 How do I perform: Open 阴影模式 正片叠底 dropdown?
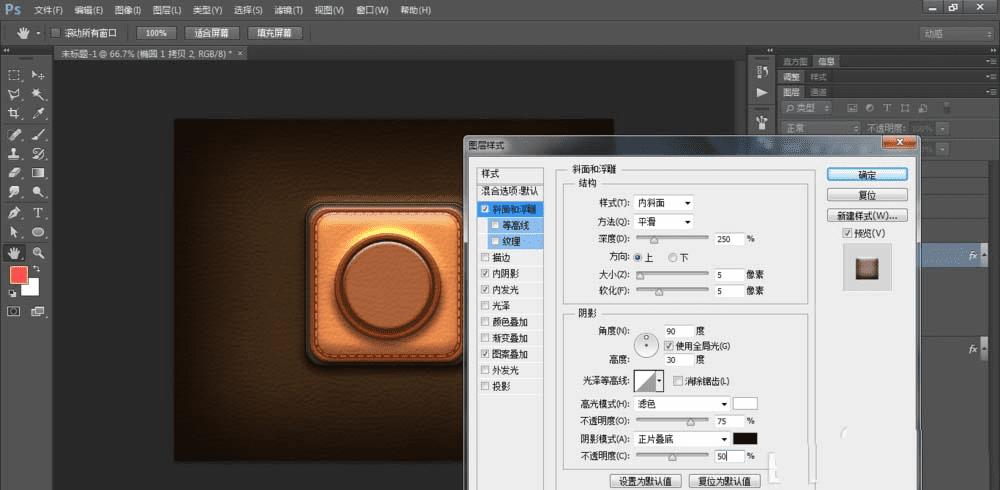(x=682, y=439)
